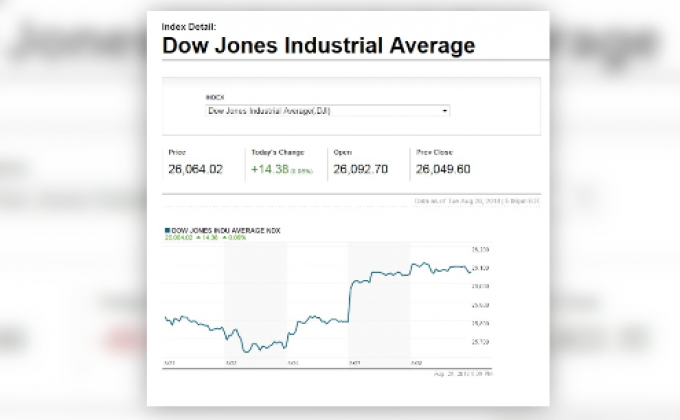Click the INDEX label above the dropdown
The image size is (680, 420).
[x=215, y=97]
